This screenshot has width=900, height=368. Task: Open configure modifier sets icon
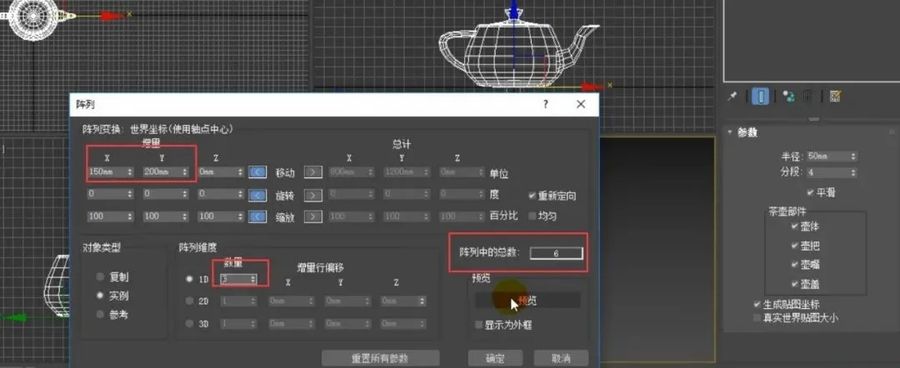coord(835,96)
